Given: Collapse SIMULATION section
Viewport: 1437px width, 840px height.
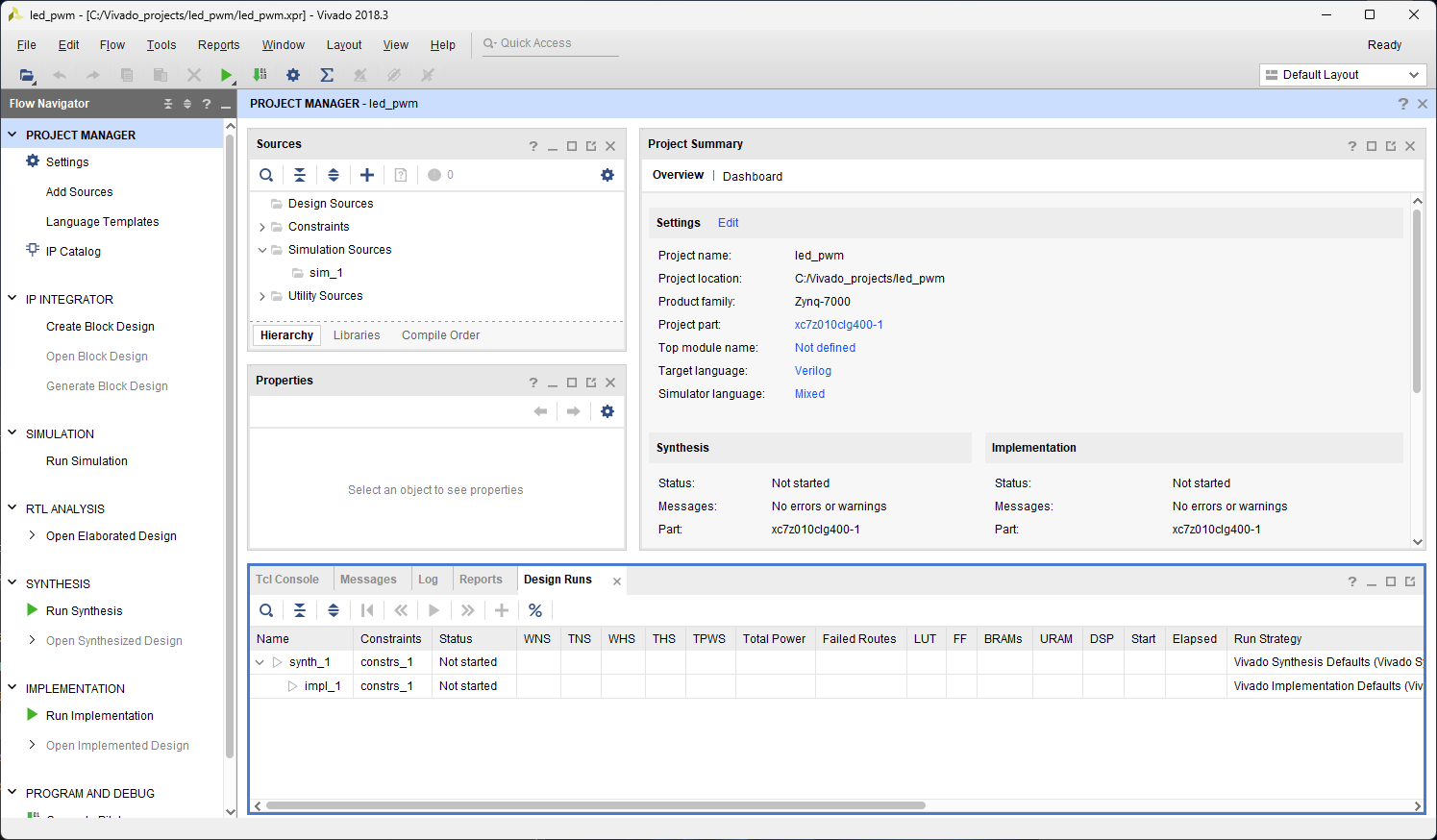Looking at the screenshot, I should click(12, 433).
